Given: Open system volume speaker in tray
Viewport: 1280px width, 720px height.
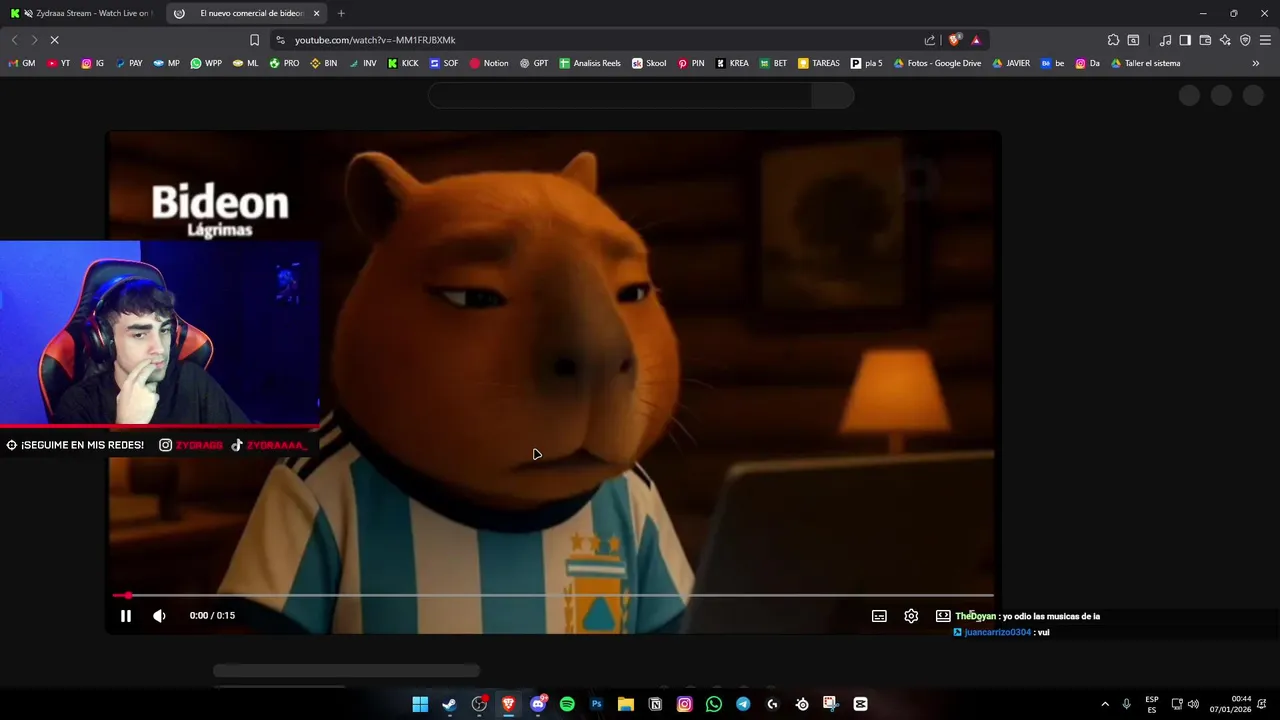Looking at the screenshot, I should click(x=1193, y=704).
